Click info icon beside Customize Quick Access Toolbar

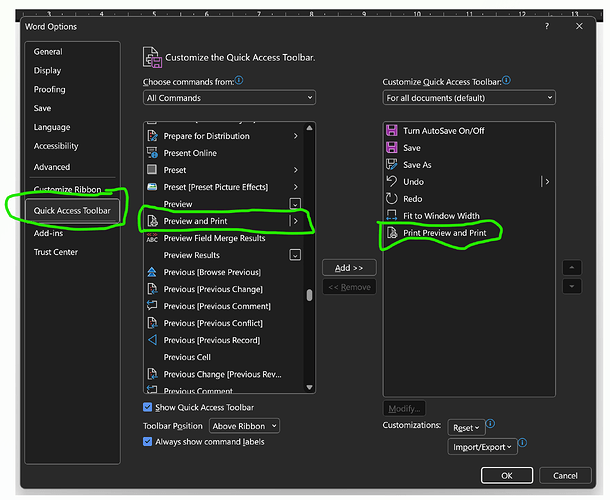point(506,80)
